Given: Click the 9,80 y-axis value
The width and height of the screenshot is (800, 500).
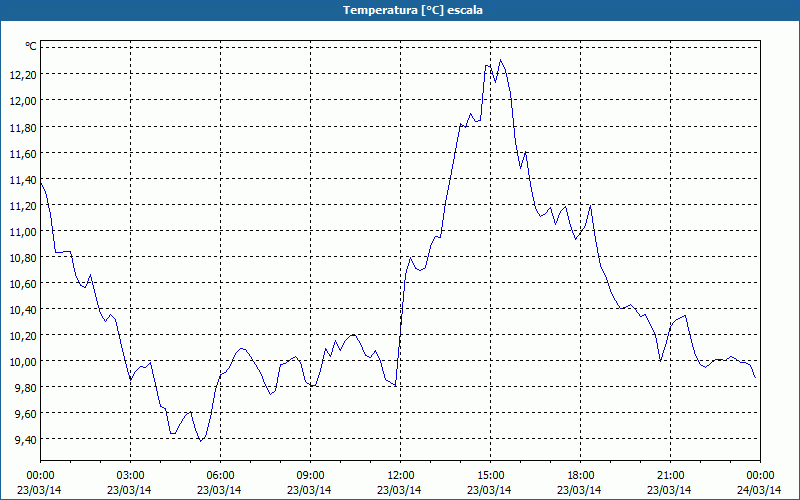Looking at the screenshot, I should [x=26, y=388].
